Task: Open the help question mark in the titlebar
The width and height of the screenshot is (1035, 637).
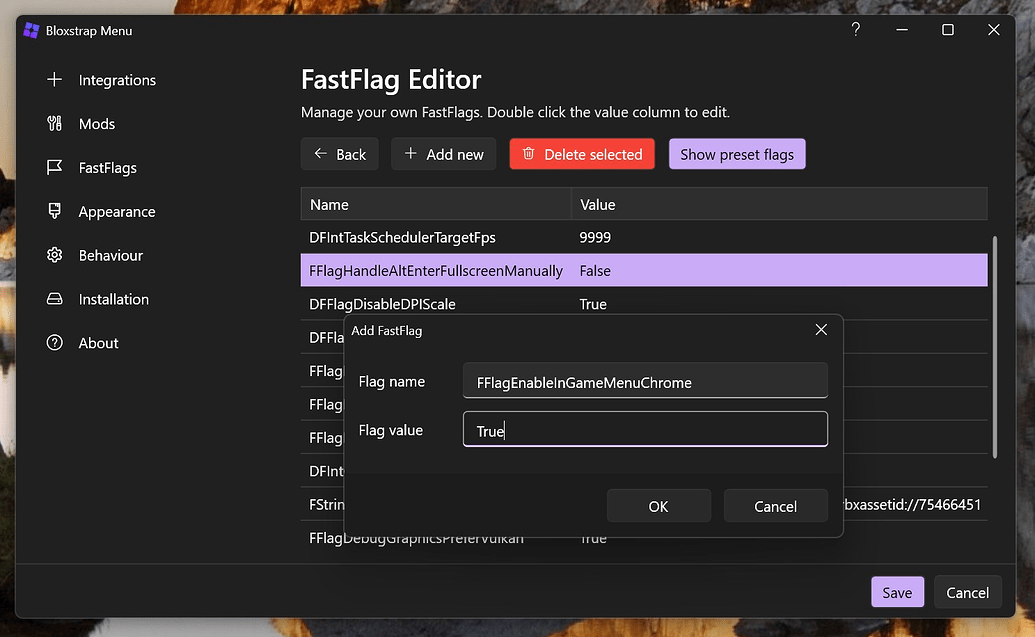Action: [855, 30]
